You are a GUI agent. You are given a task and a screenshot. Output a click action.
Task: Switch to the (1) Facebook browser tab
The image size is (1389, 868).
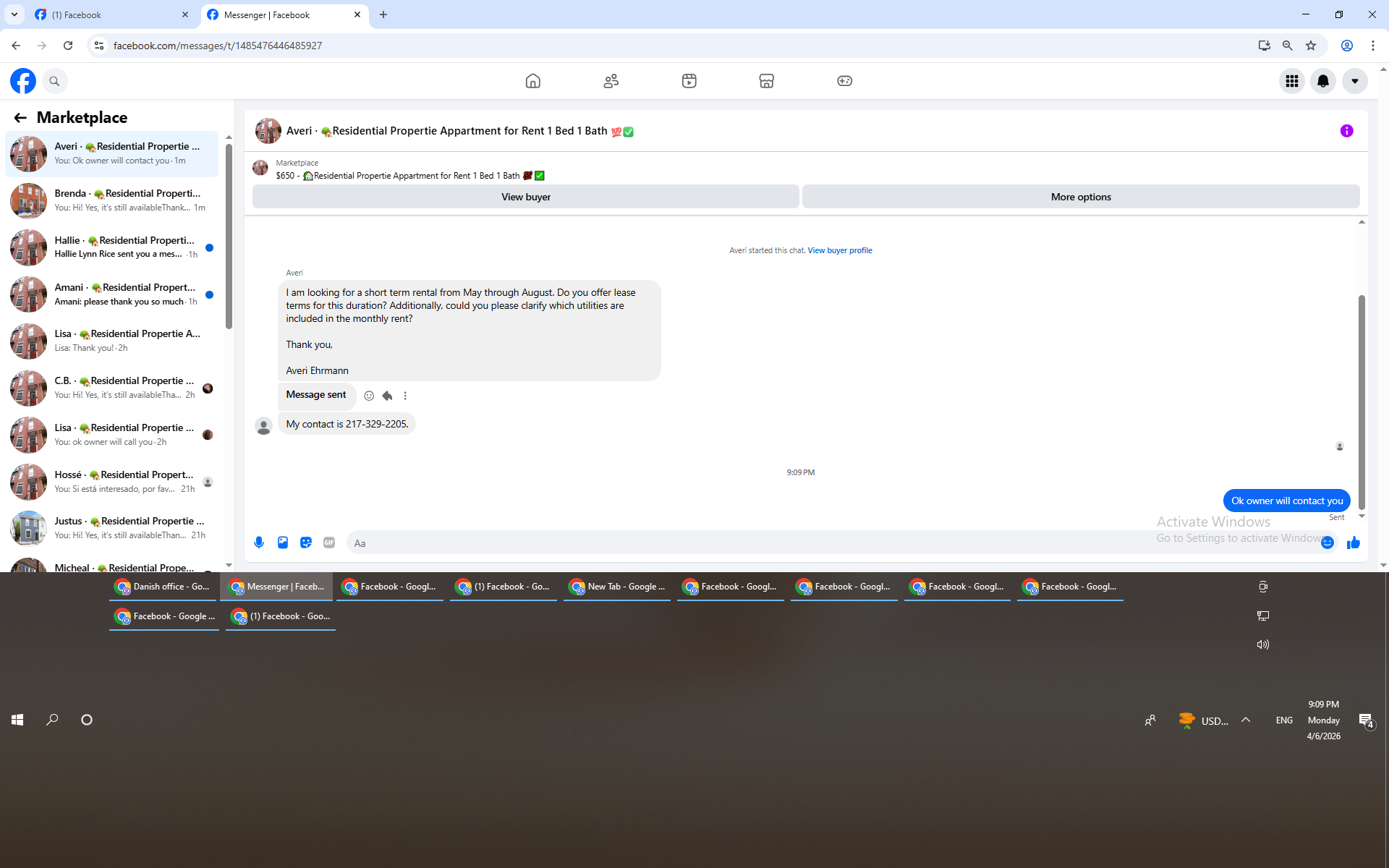112,14
